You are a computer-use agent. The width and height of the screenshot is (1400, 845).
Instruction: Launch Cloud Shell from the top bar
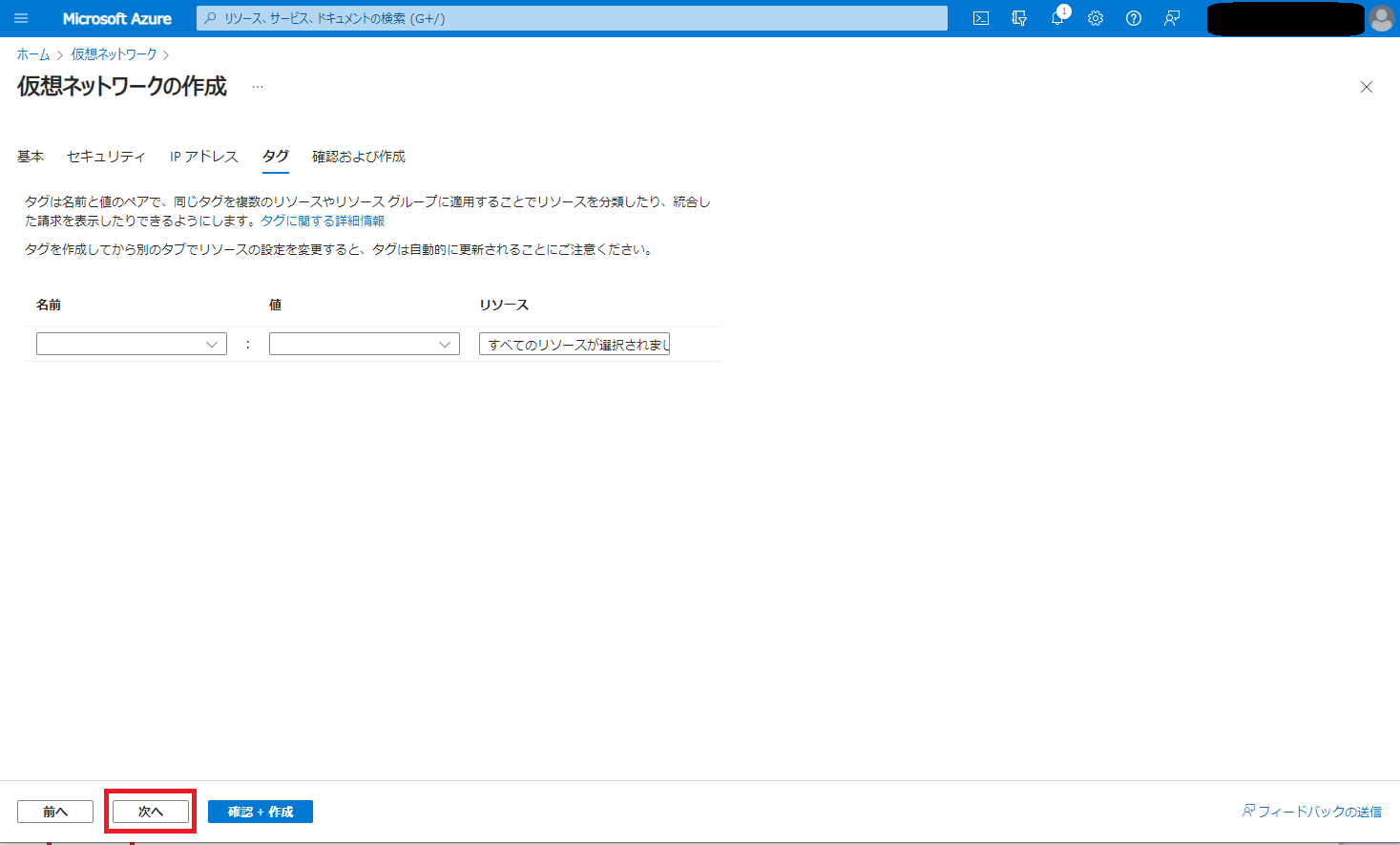coord(981,18)
